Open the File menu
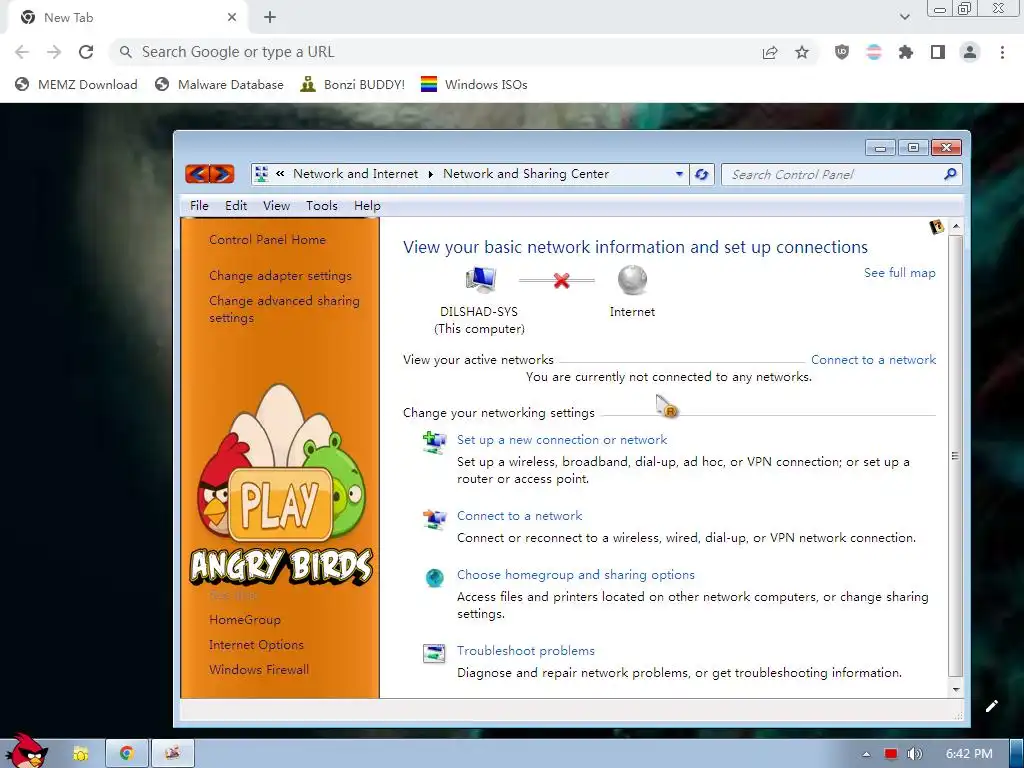This screenshot has height=768, width=1024. point(199,206)
